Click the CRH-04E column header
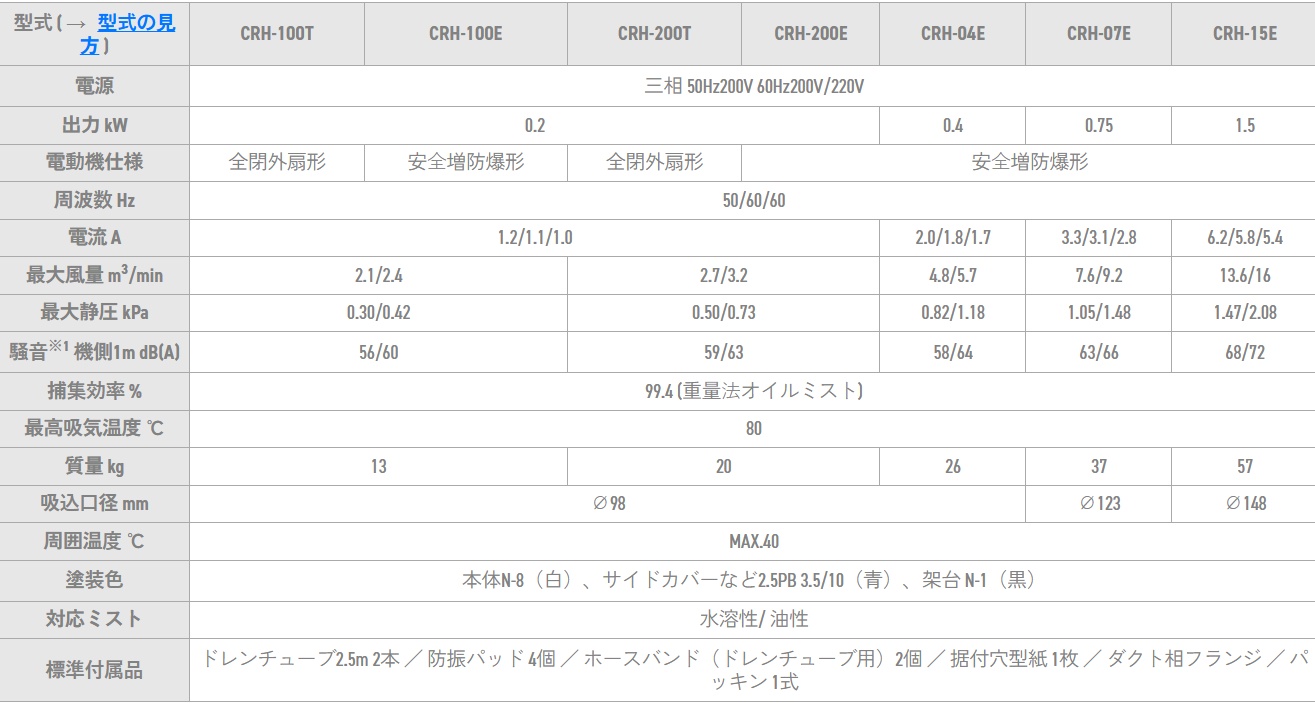The width and height of the screenshot is (1315, 703). coord(952,33)
